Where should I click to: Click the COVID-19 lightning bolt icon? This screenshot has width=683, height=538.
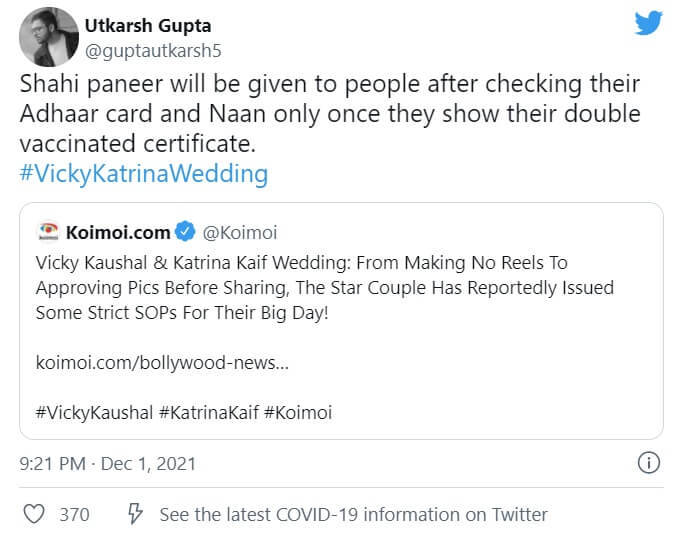point(136,515)
